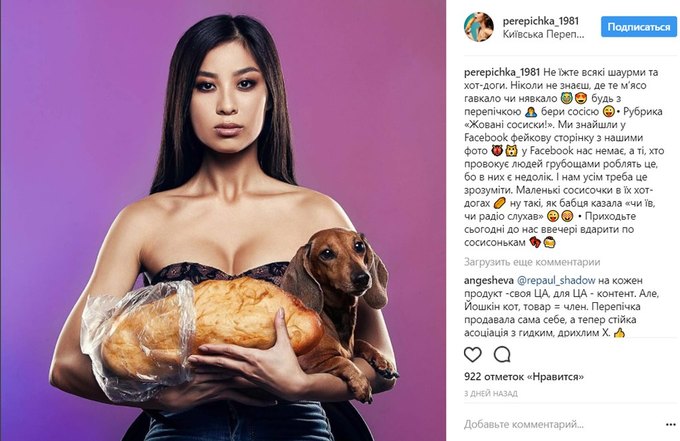Click the beer mug emoji in the caption
This screenshot has width=680, height=441.
[549, 242]
